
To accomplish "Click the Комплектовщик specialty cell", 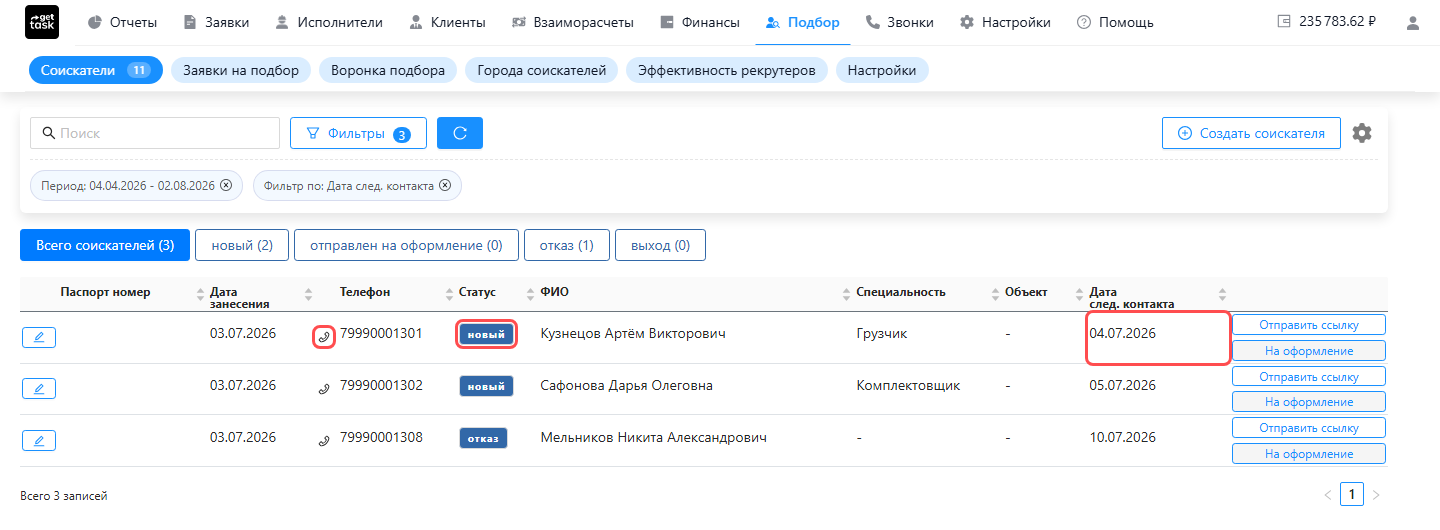I will [909, 385].
